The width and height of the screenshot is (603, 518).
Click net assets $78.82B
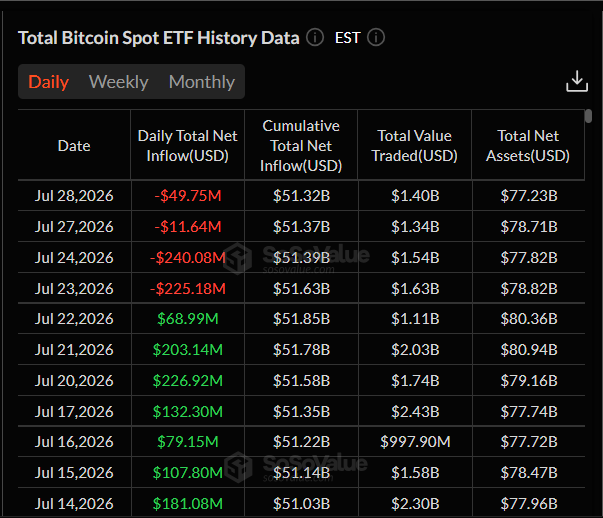coord(529,288)
